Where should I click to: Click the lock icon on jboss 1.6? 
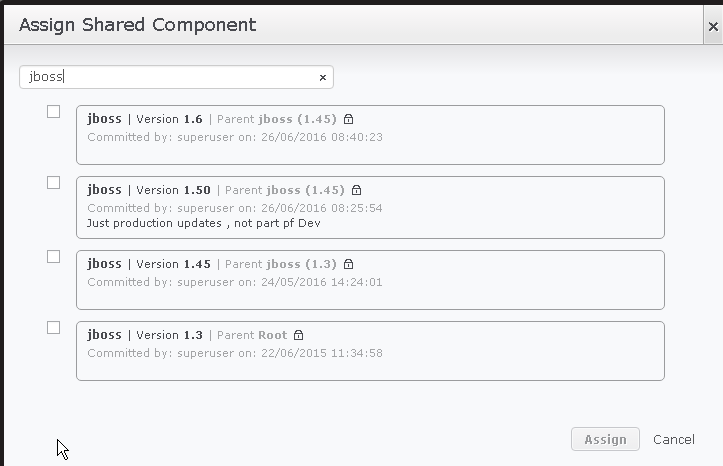coord(349,119)
